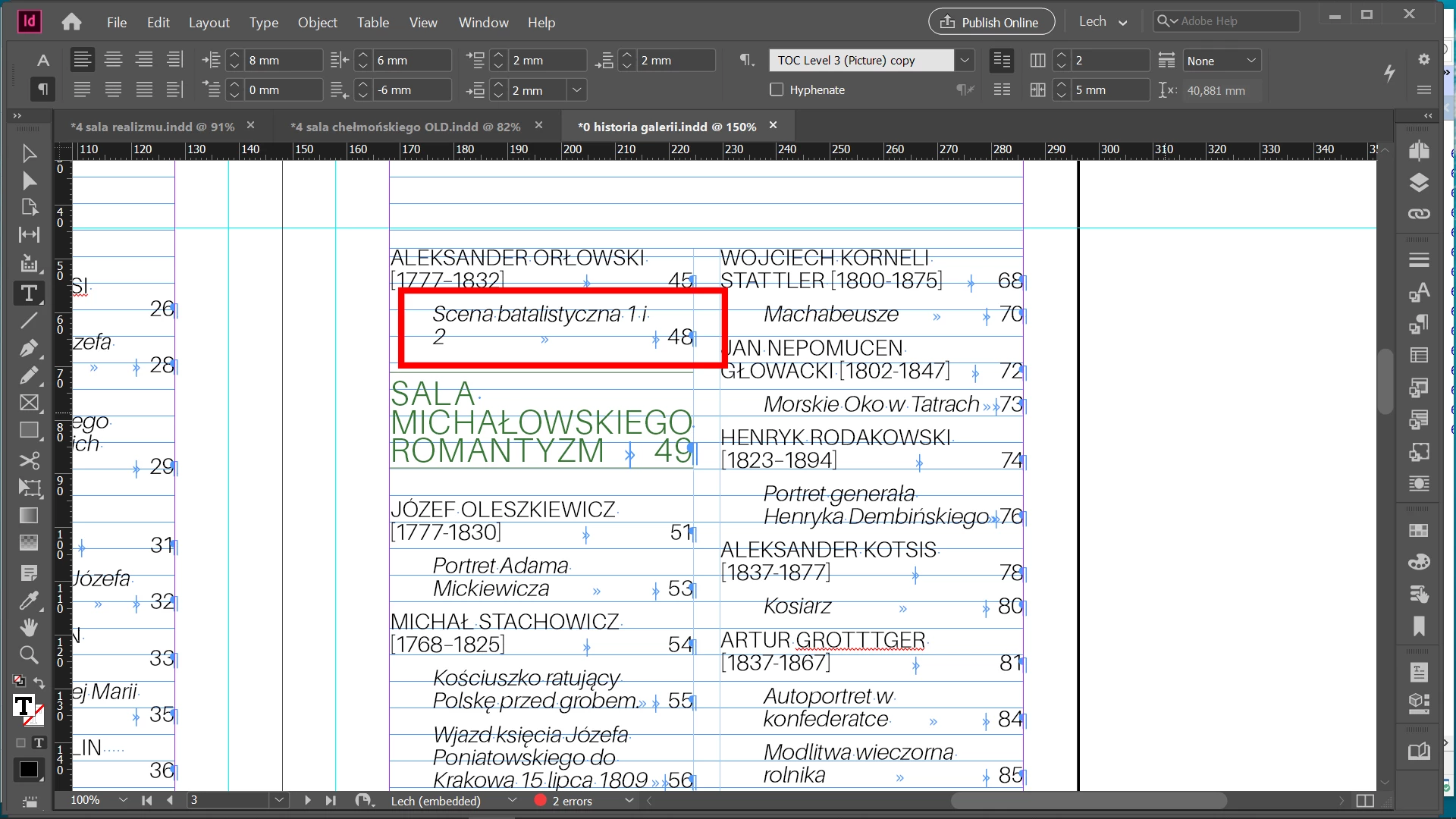Click the Publish Online button
This screenshot has width=1456, height=819.
point(991,22)
